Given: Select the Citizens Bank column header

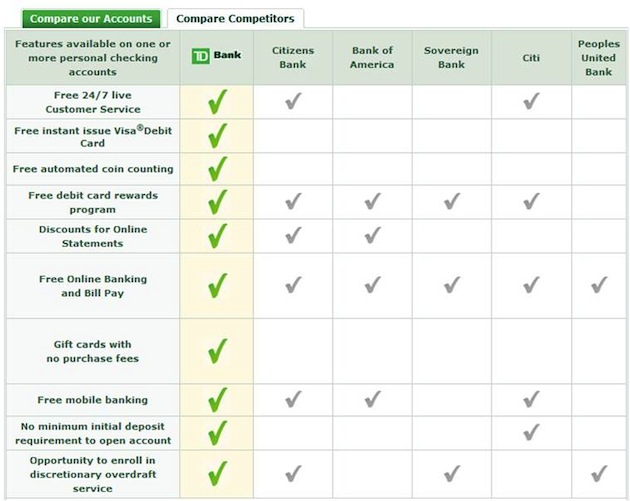Looking at the screenshot, I should 293,57.
